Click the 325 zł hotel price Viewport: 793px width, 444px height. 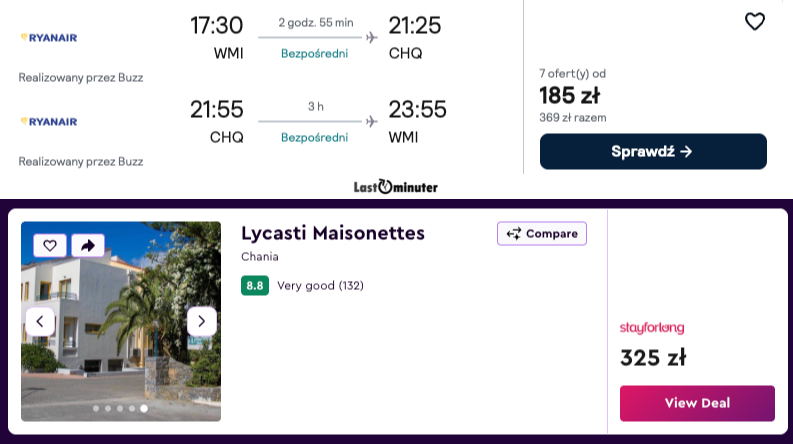[653, 358]
